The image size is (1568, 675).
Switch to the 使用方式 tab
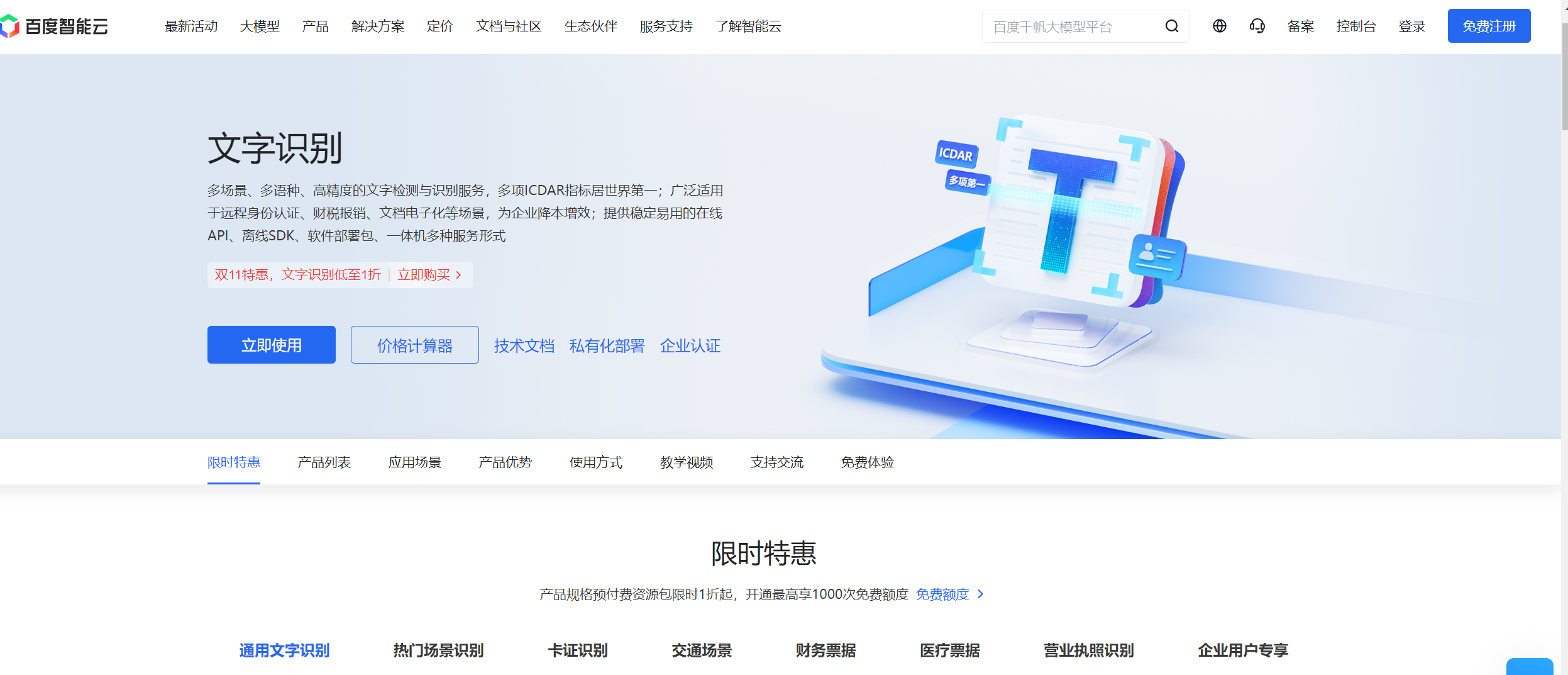pos(596,462)
